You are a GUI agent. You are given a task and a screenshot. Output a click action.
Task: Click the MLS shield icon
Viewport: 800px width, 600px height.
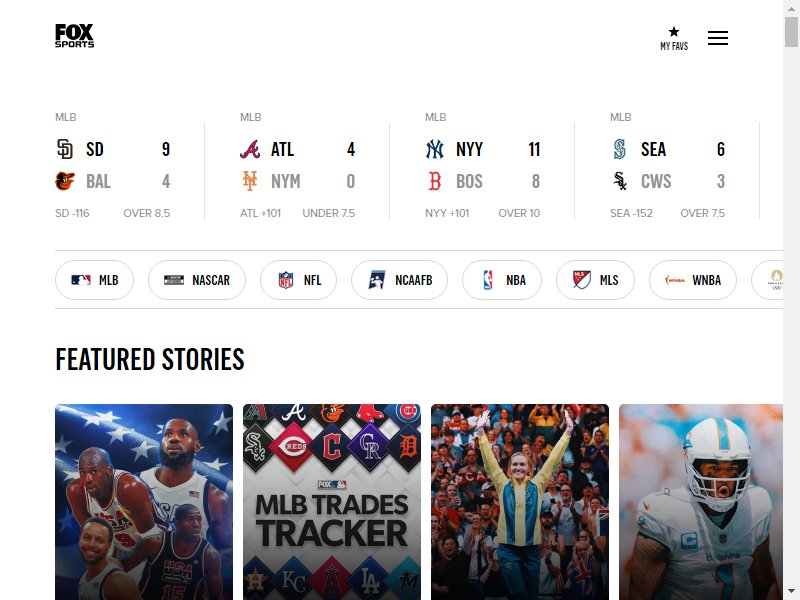click(x=581, y=280)
